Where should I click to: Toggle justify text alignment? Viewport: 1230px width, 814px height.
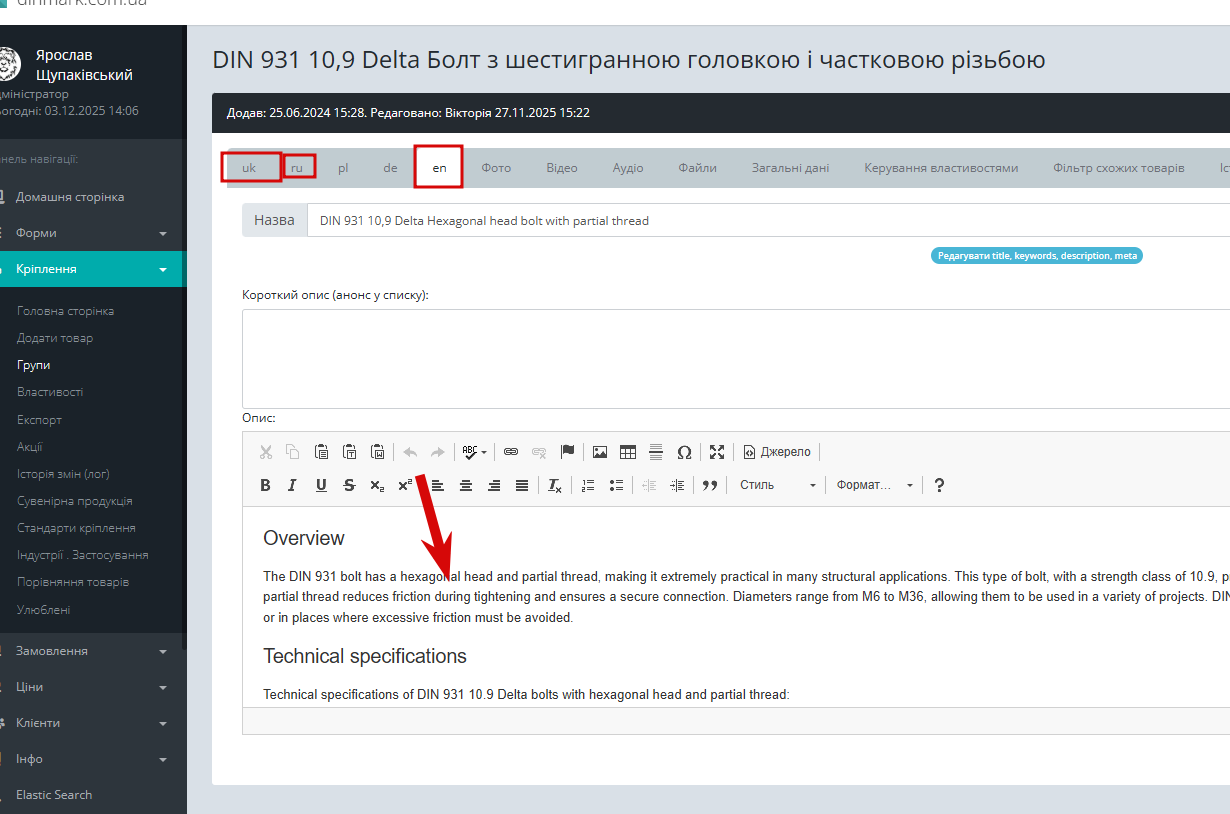pyautogui.click(x=522, y=485)
